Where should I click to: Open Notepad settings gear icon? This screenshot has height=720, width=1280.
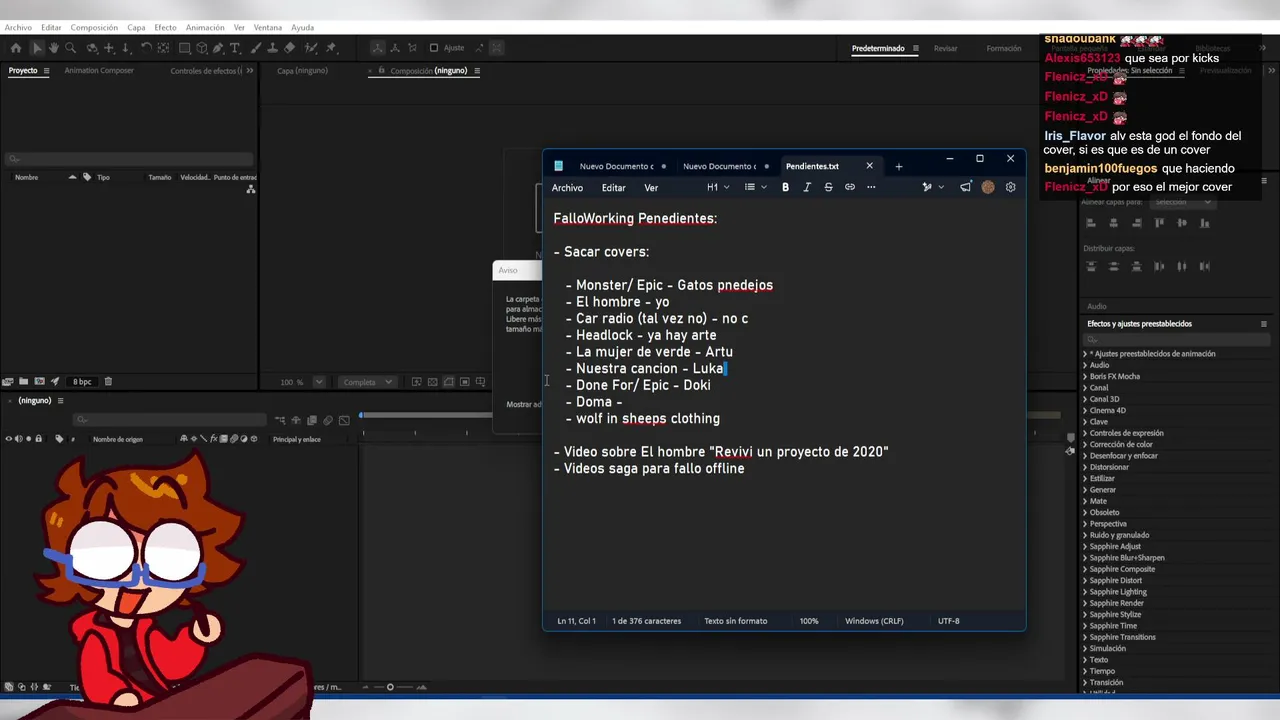click(1010, 187)
